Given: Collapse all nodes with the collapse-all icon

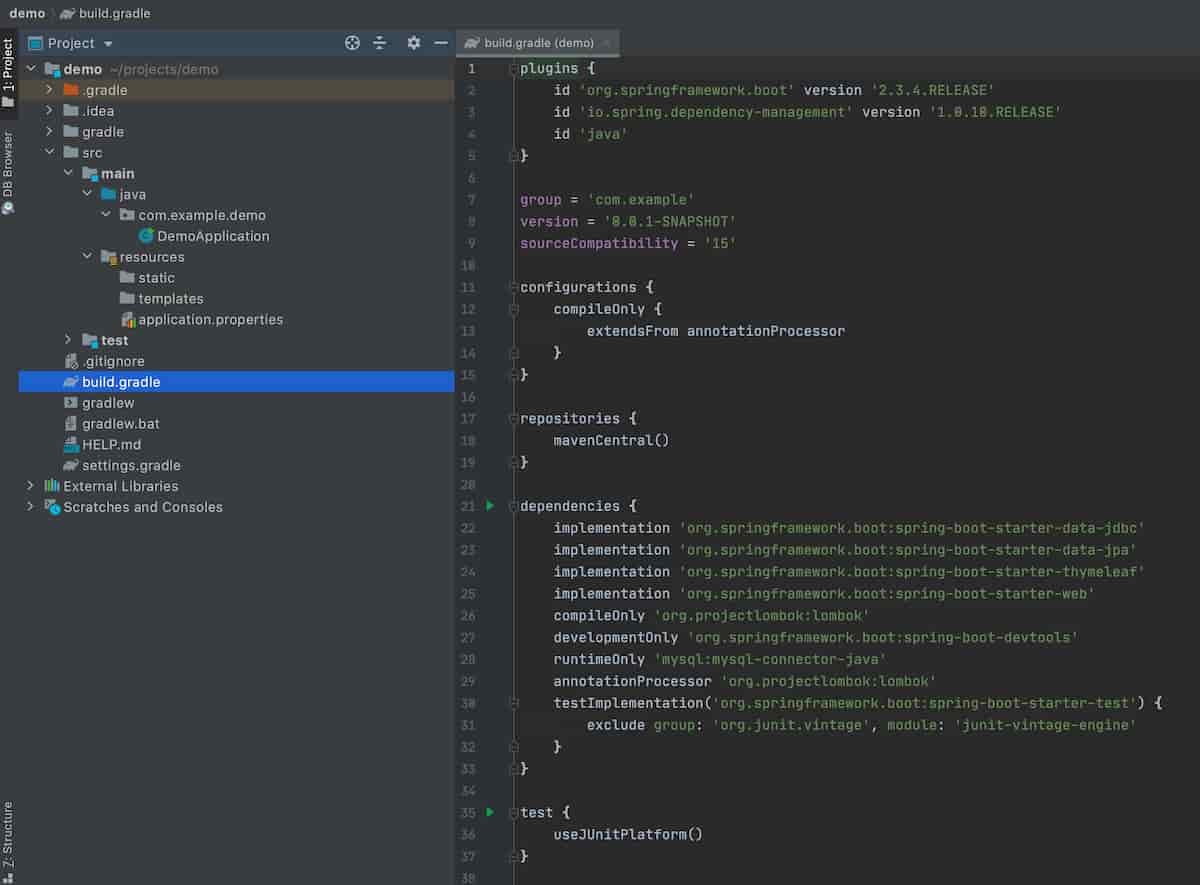Looking at the screenshot, I should (380, 43).
